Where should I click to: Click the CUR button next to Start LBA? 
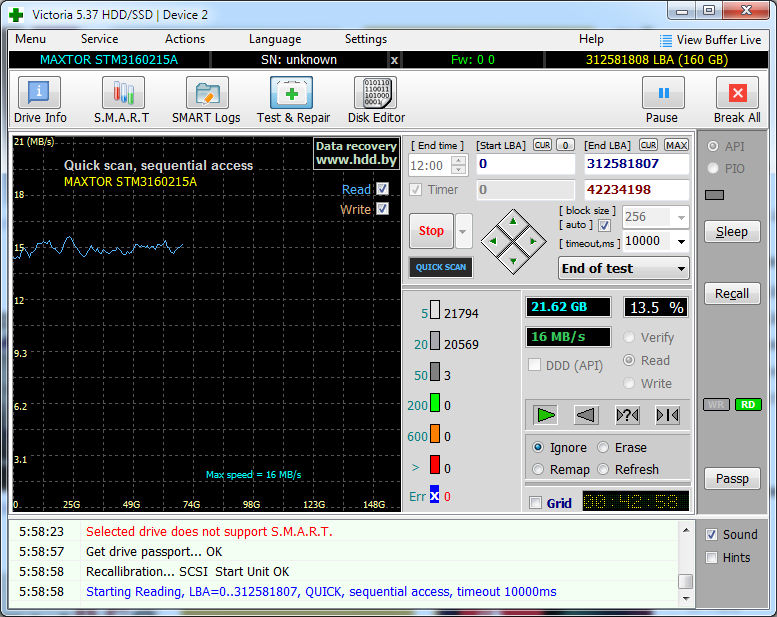click(x=542, y=145)
